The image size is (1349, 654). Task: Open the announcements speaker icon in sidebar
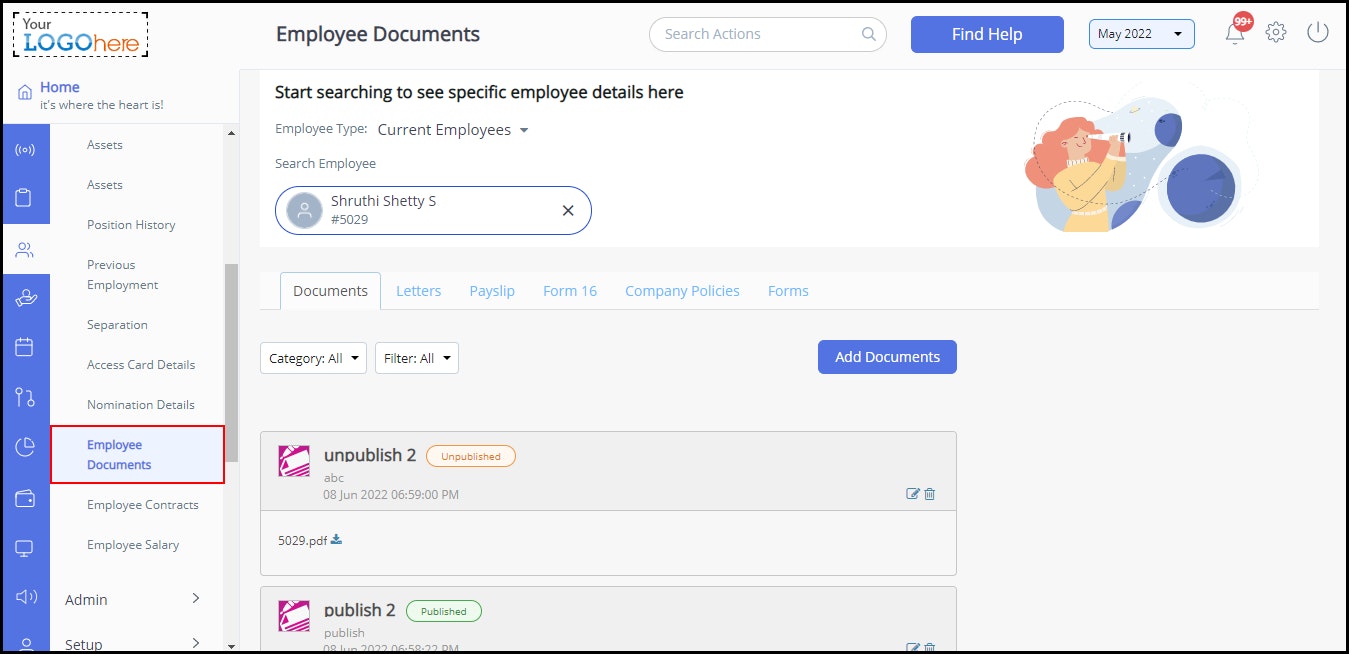tap(26, 597)
